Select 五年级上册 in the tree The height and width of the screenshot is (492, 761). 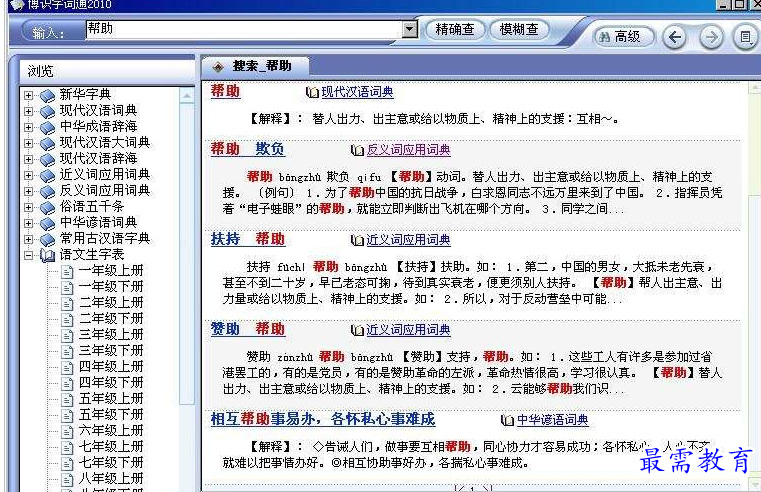pos(111,399)
